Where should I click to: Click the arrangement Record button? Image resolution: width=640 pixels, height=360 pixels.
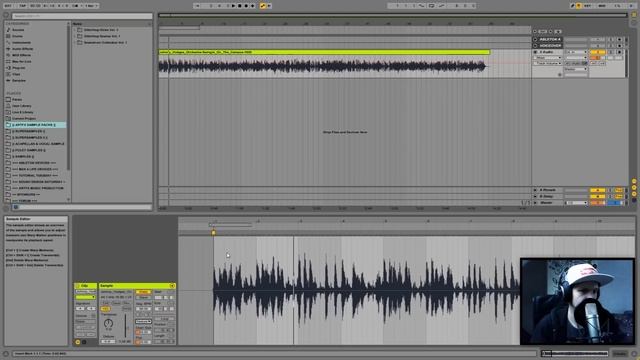pyautogui.click(x=246, y=6)
